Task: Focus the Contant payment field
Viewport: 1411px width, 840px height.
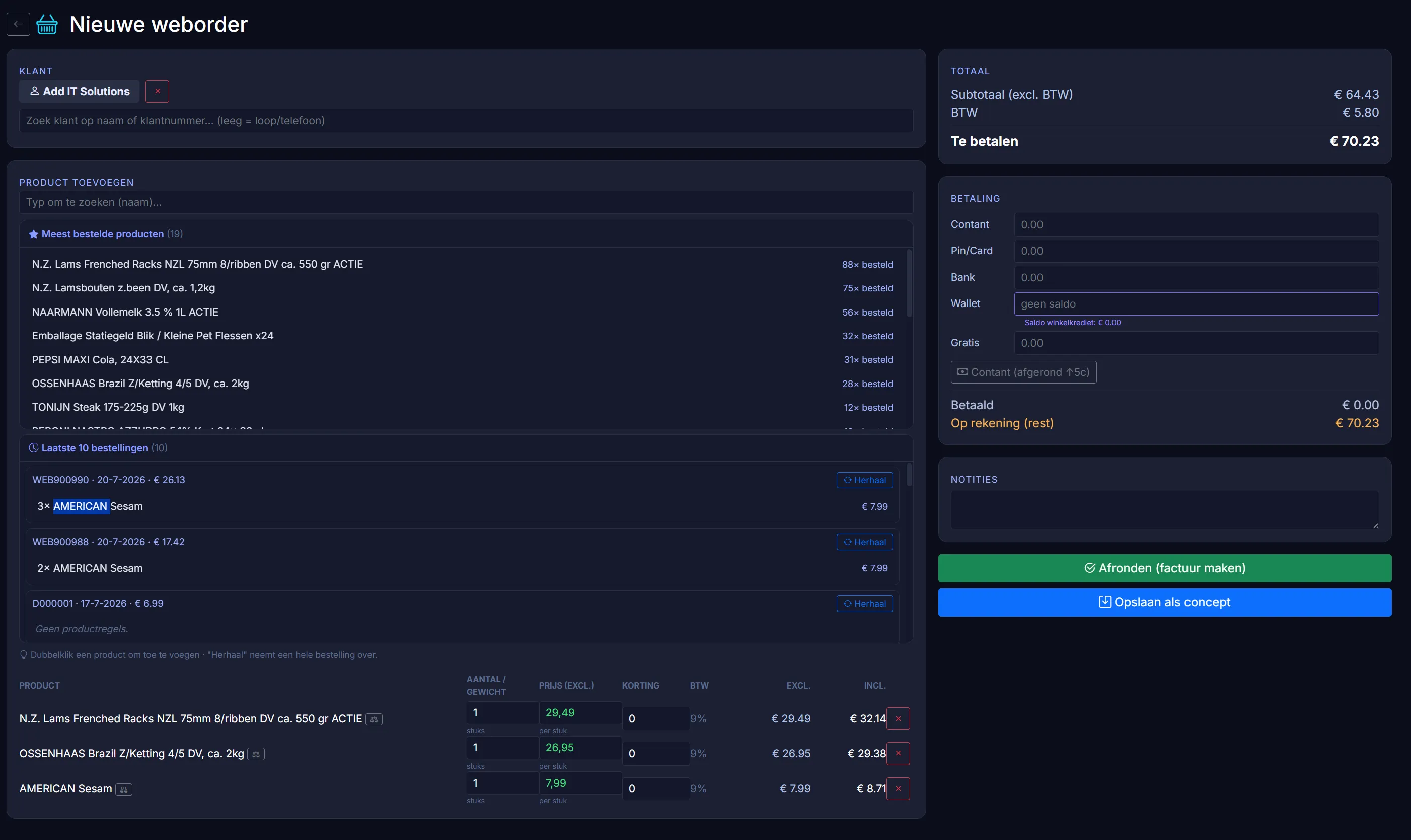Action: tap(1197, 224)
